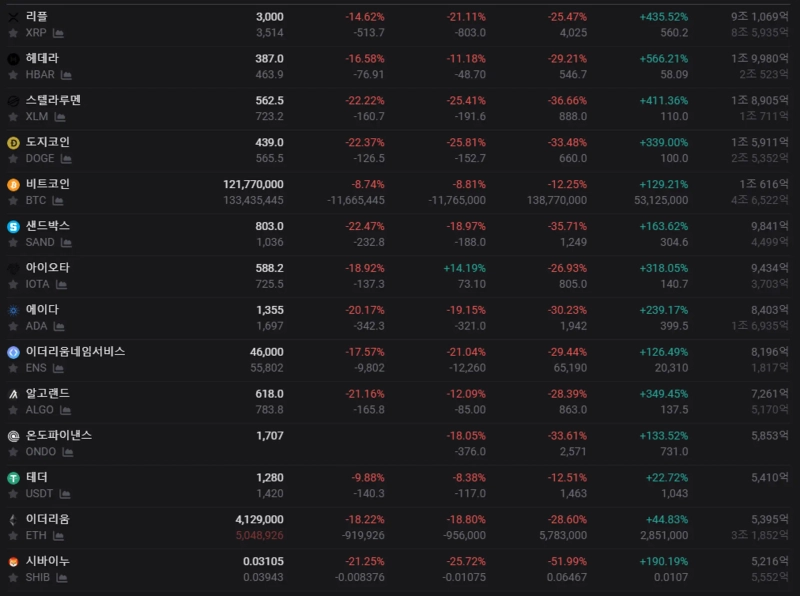Screen dimensions: 800x596
Task: Click the Bitcoin coin logo icon
Action: pos(13,185)
